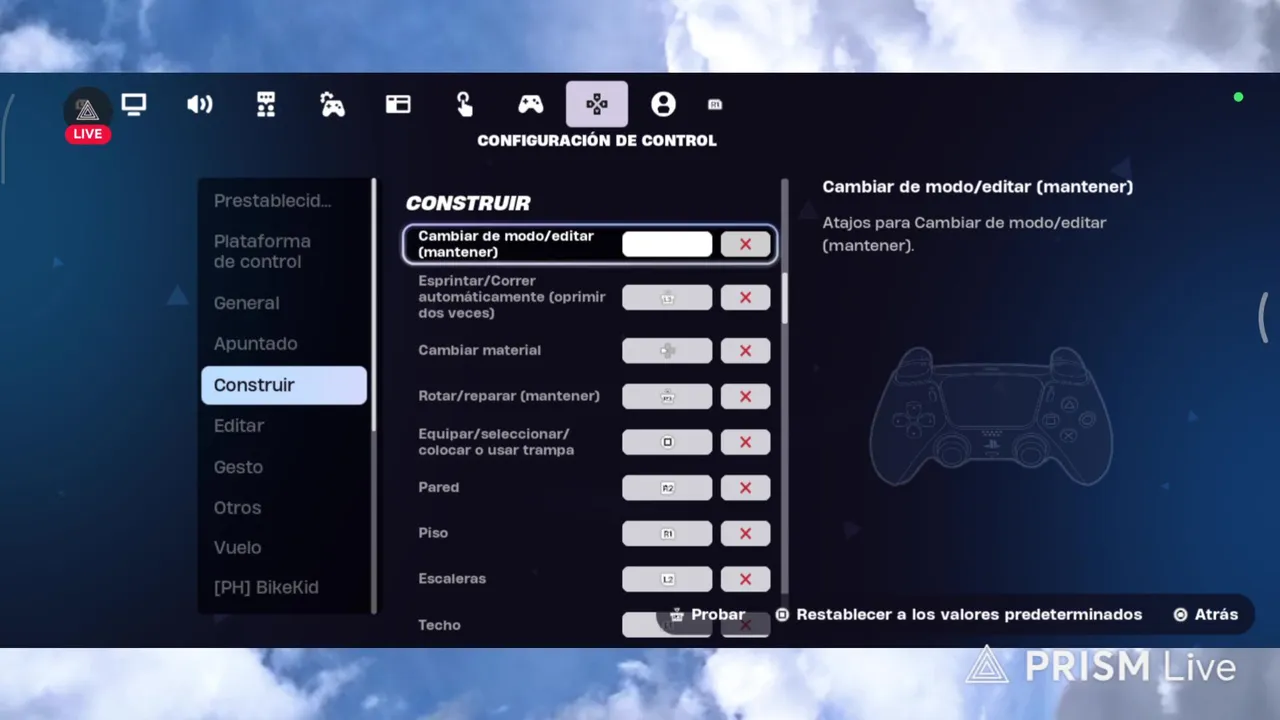Change the L2 binding for Escaleras
Viewport: 1280px width, 720px height.
(667, 579)
